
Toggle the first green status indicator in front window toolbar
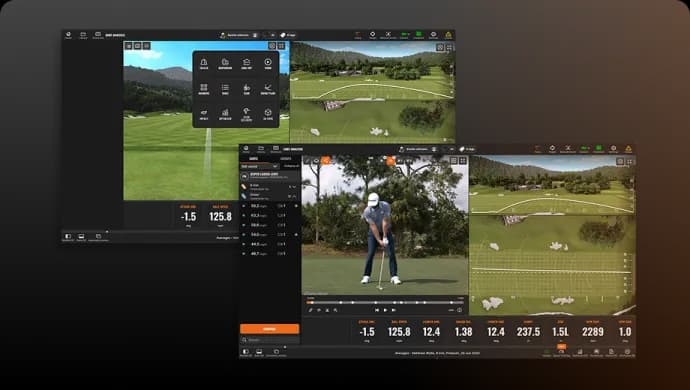click(x=584, y=149)
